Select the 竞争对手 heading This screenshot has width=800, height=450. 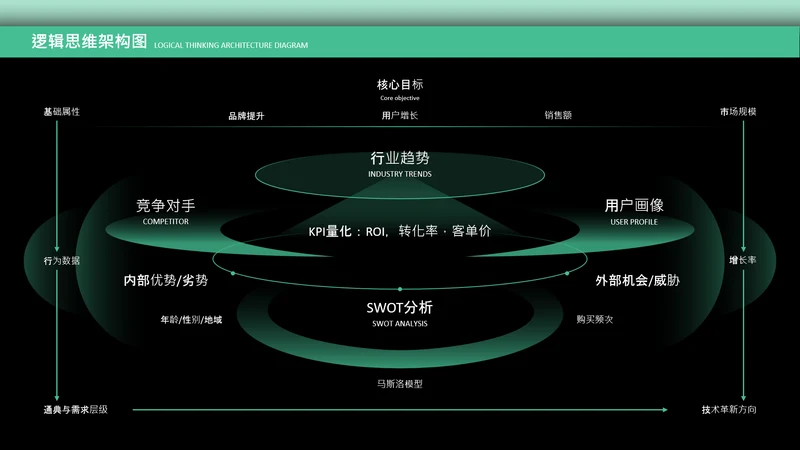pos(166,206)
